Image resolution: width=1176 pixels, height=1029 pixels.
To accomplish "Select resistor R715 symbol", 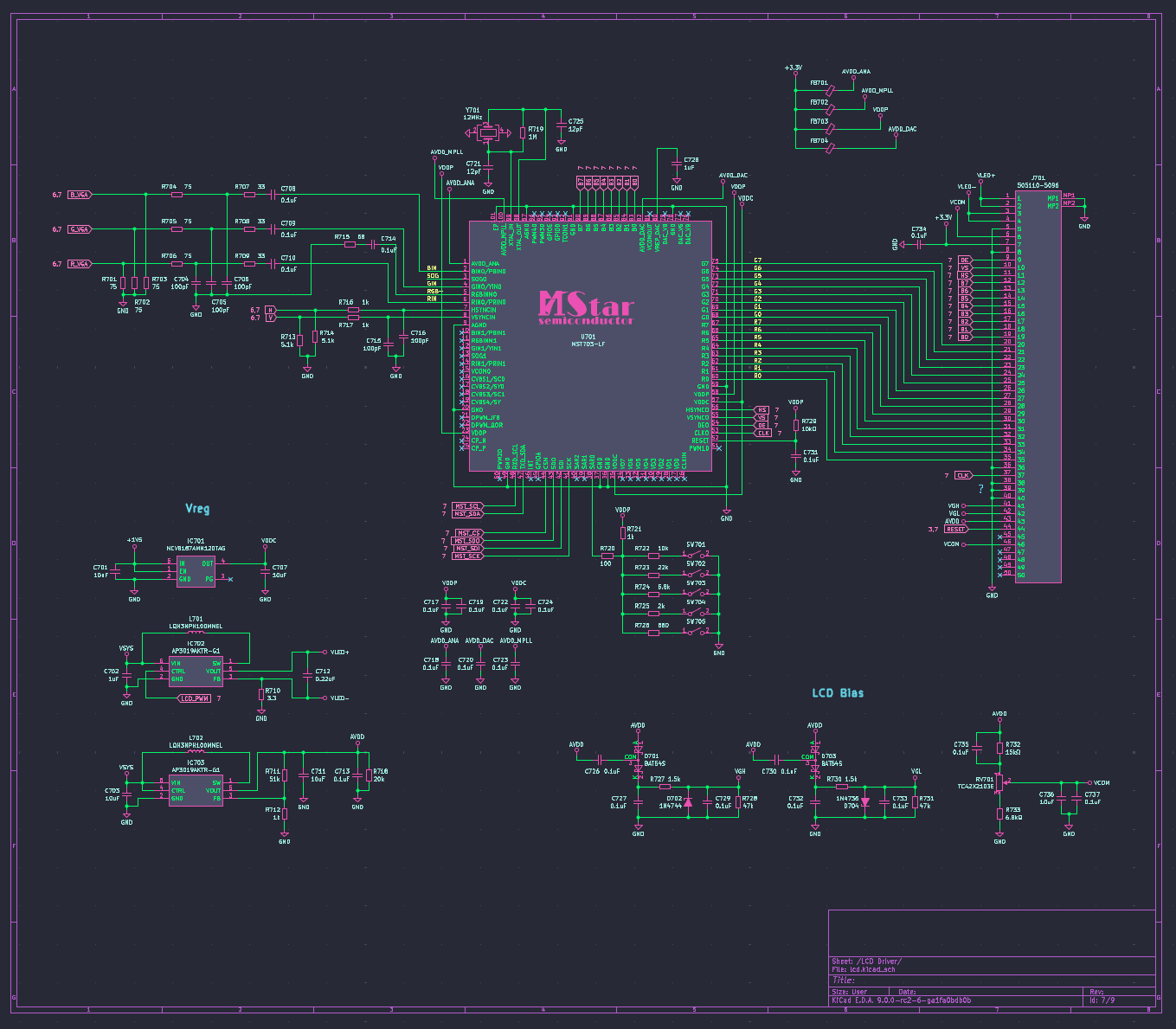I will pos(350,244).
